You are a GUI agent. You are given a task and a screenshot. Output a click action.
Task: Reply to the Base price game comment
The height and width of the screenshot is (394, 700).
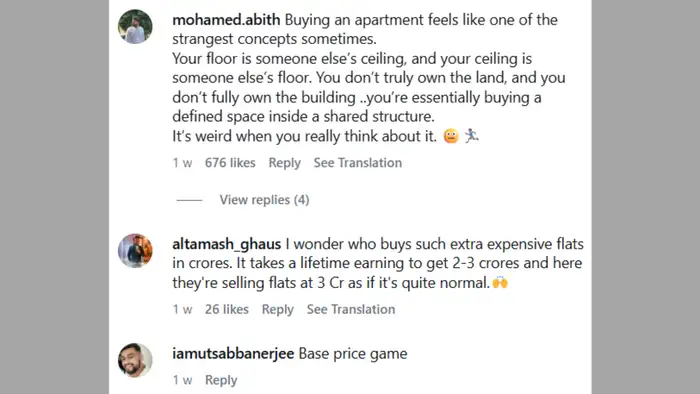pyautogui.click(x=221, y=380)
